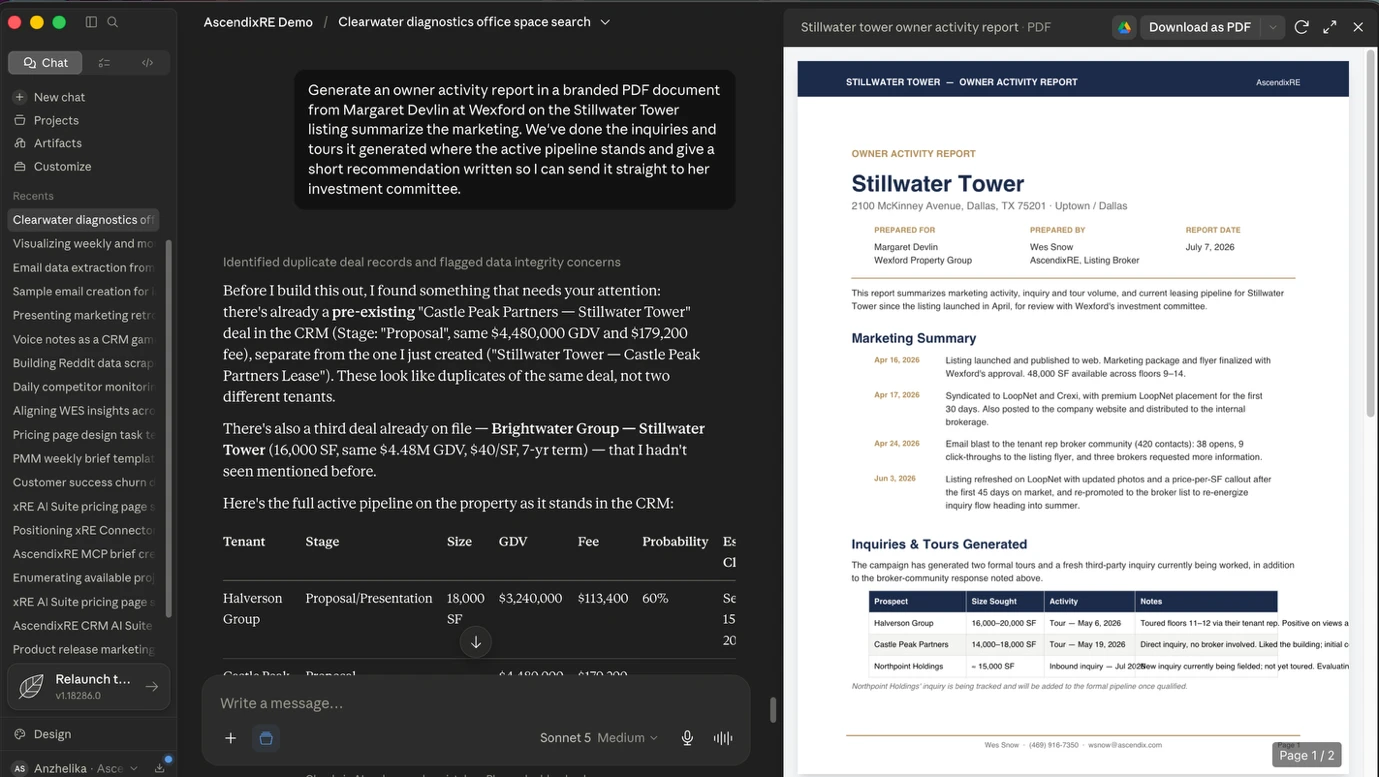
Task: Open recent chat 'Sample email creation for...'
Action: pyautogui.click(x=83, y=292)
